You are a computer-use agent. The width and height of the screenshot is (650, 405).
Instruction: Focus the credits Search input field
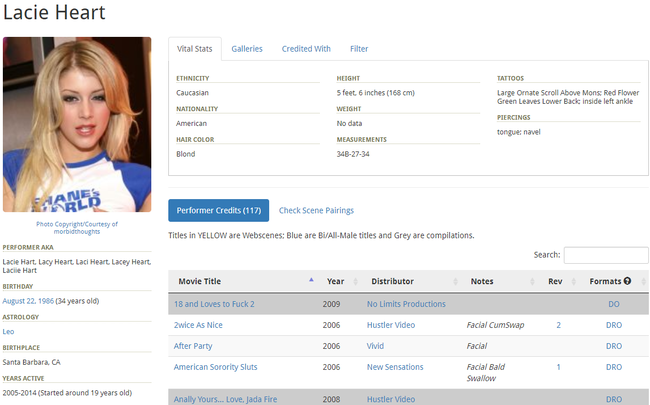(606, 255)
